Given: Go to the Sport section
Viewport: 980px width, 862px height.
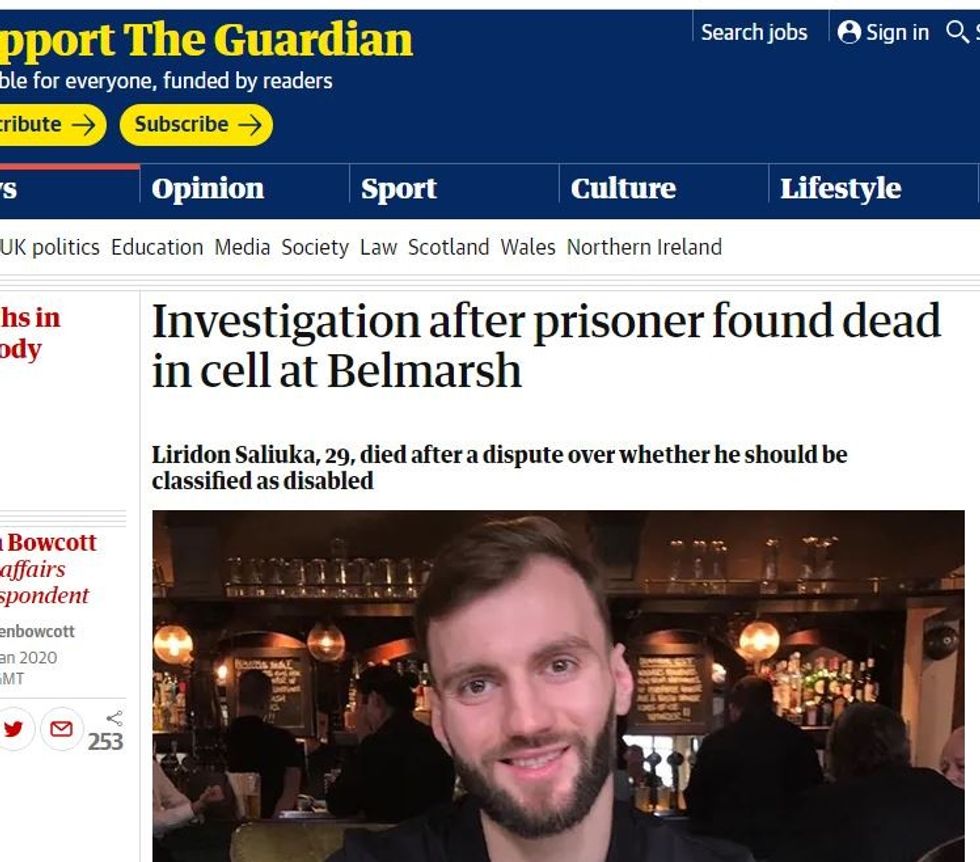Looking at the screenshot, I should point(399,189).
